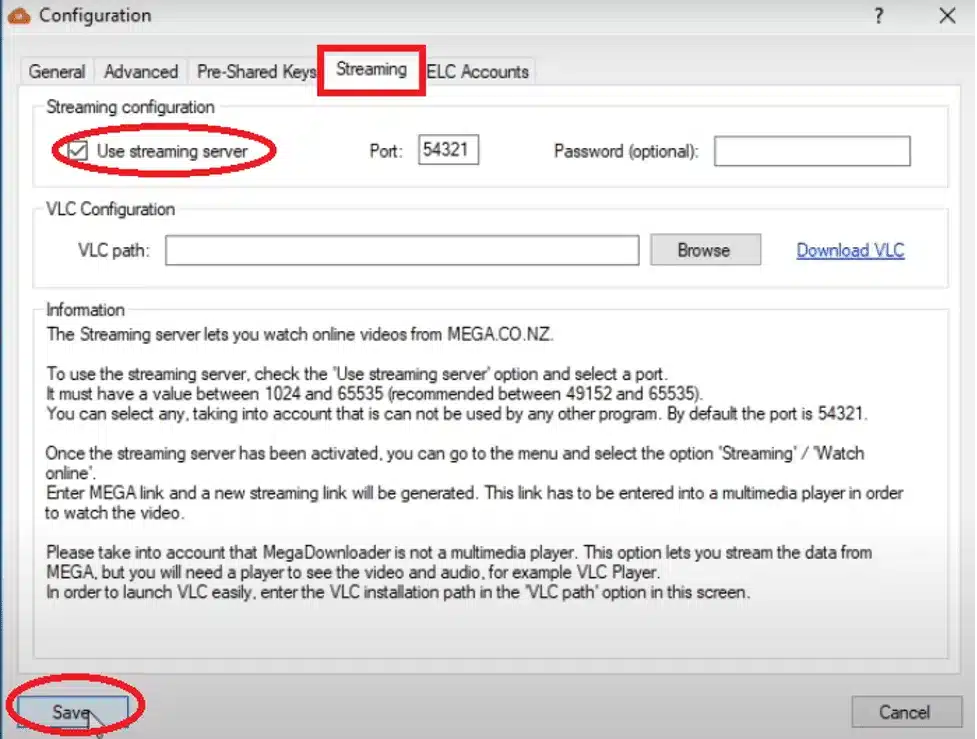Select the Pre-Shared Keys tab

click(255, 72)
